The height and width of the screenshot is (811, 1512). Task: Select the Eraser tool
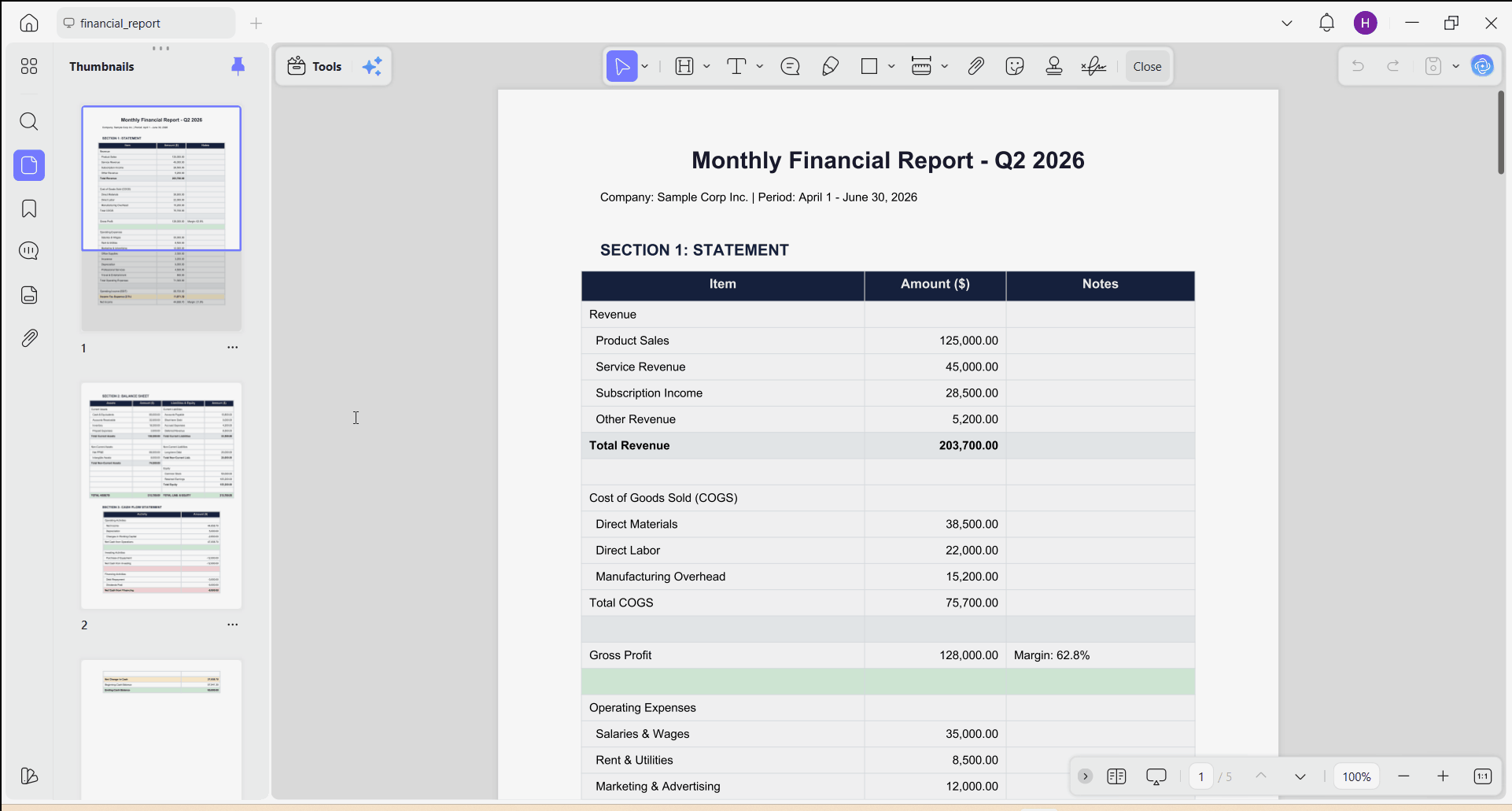click(x=830, y=66)
